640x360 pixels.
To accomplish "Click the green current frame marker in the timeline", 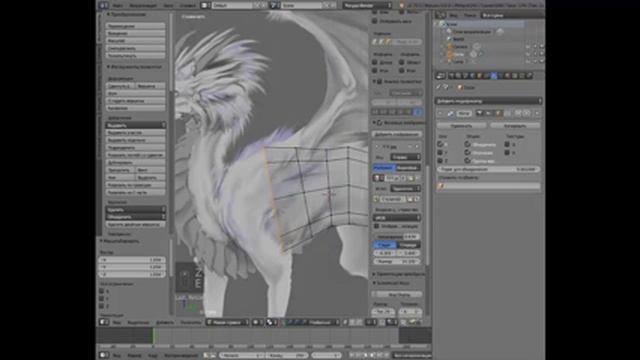I will point(154,336).
